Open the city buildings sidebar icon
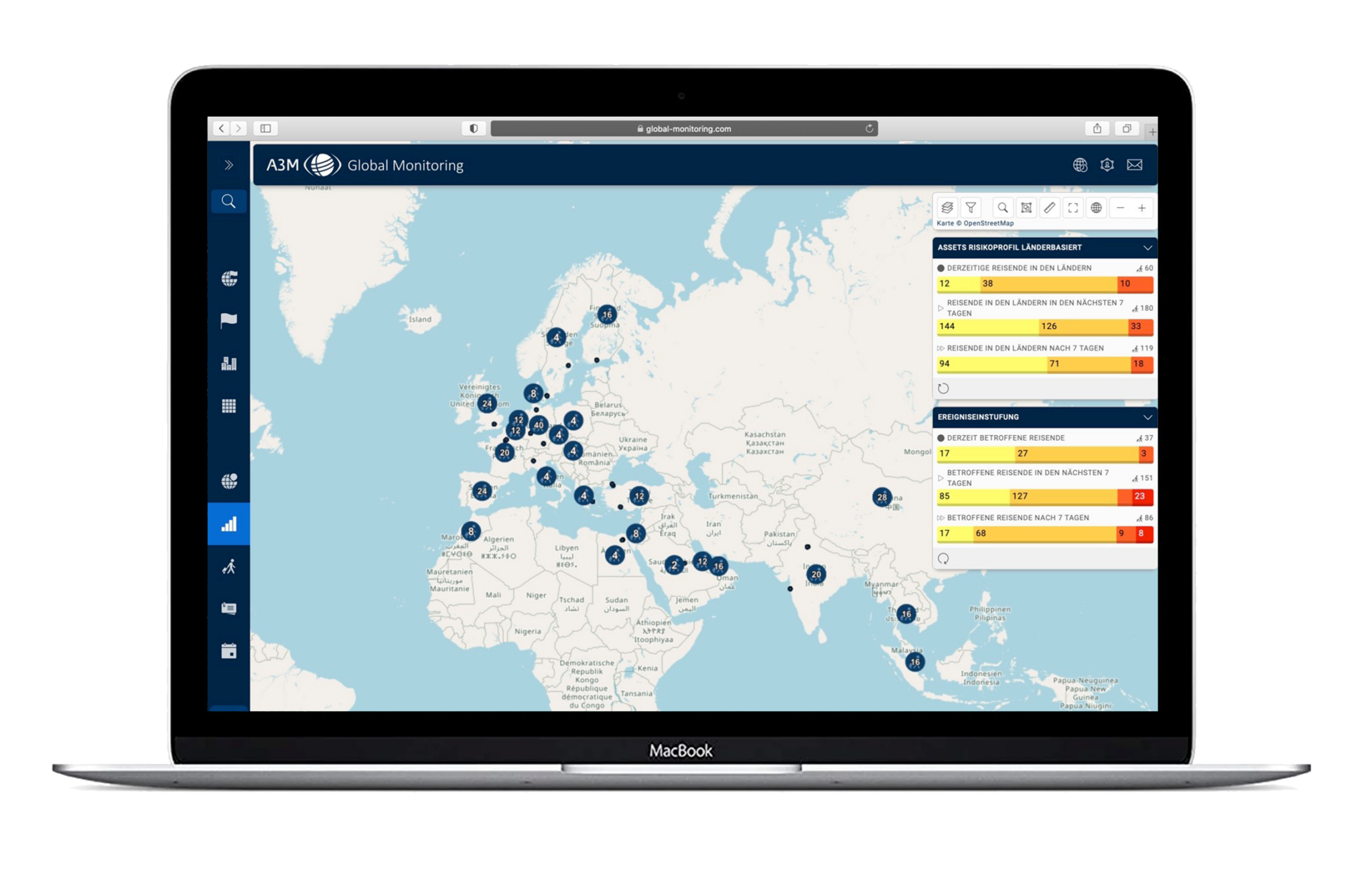Screen dimensions: 1372x890 coord(229,363)
